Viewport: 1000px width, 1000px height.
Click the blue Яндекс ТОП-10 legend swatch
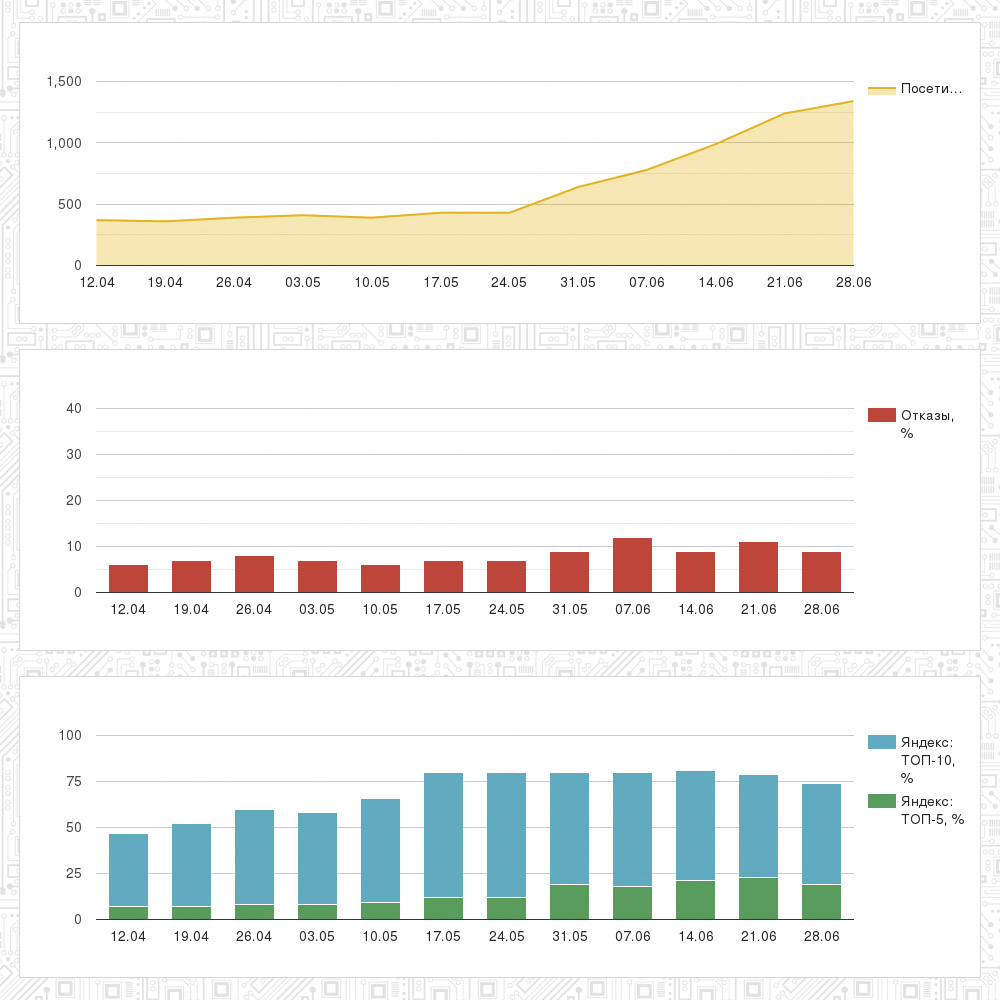881,742
